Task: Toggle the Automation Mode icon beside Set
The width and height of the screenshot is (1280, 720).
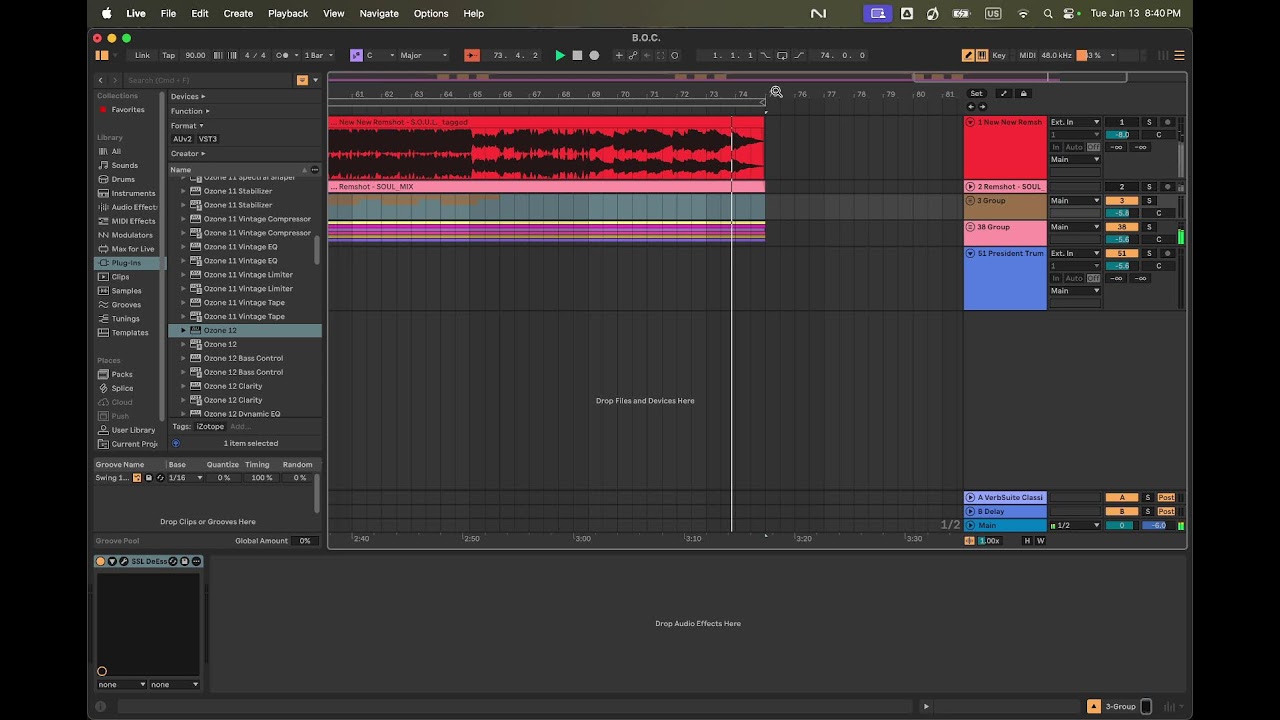Action: [1003, 94]
